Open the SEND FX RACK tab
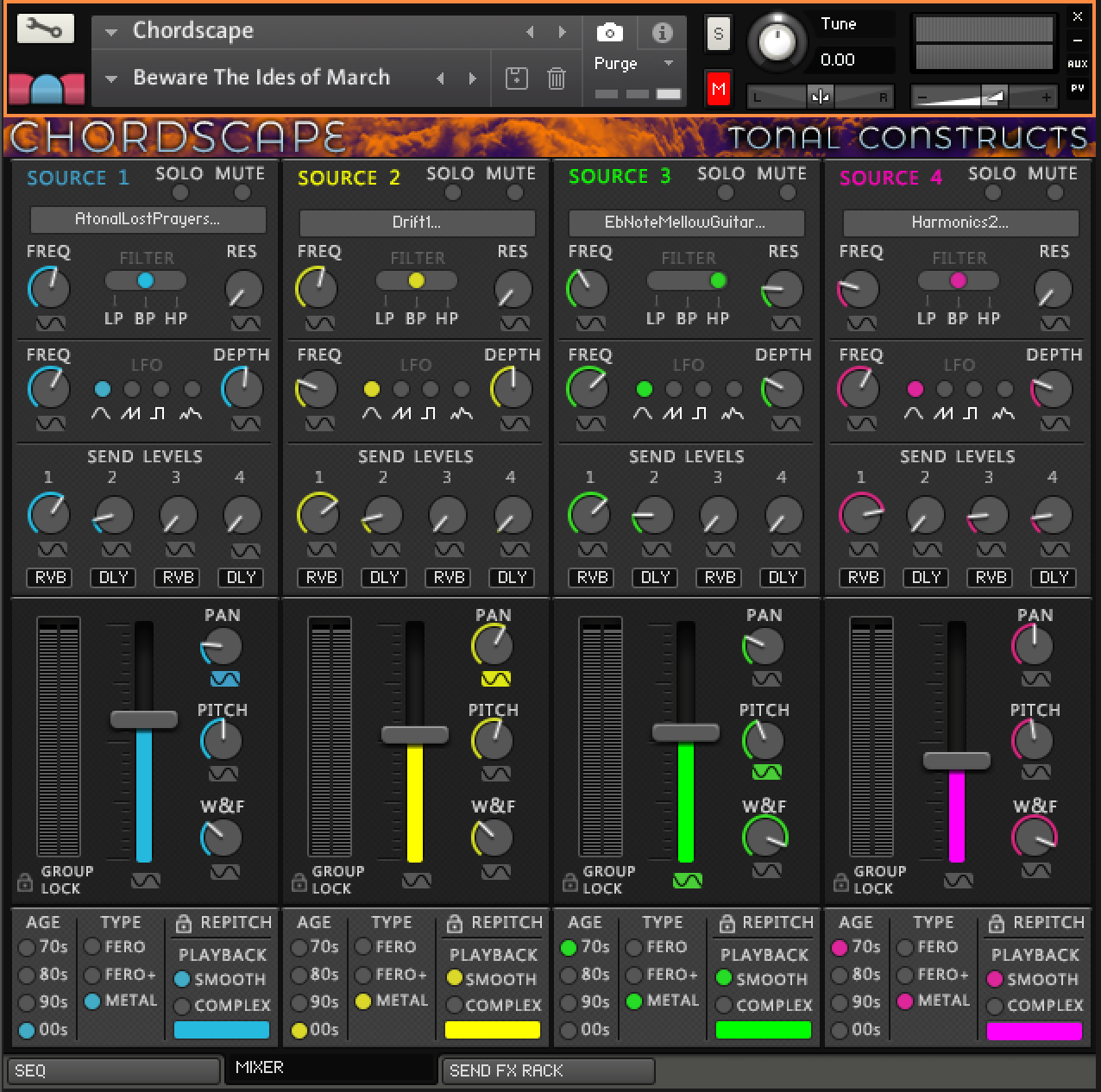Viewport: 1101px width, 1092px height. click(x=547, y=1070)
